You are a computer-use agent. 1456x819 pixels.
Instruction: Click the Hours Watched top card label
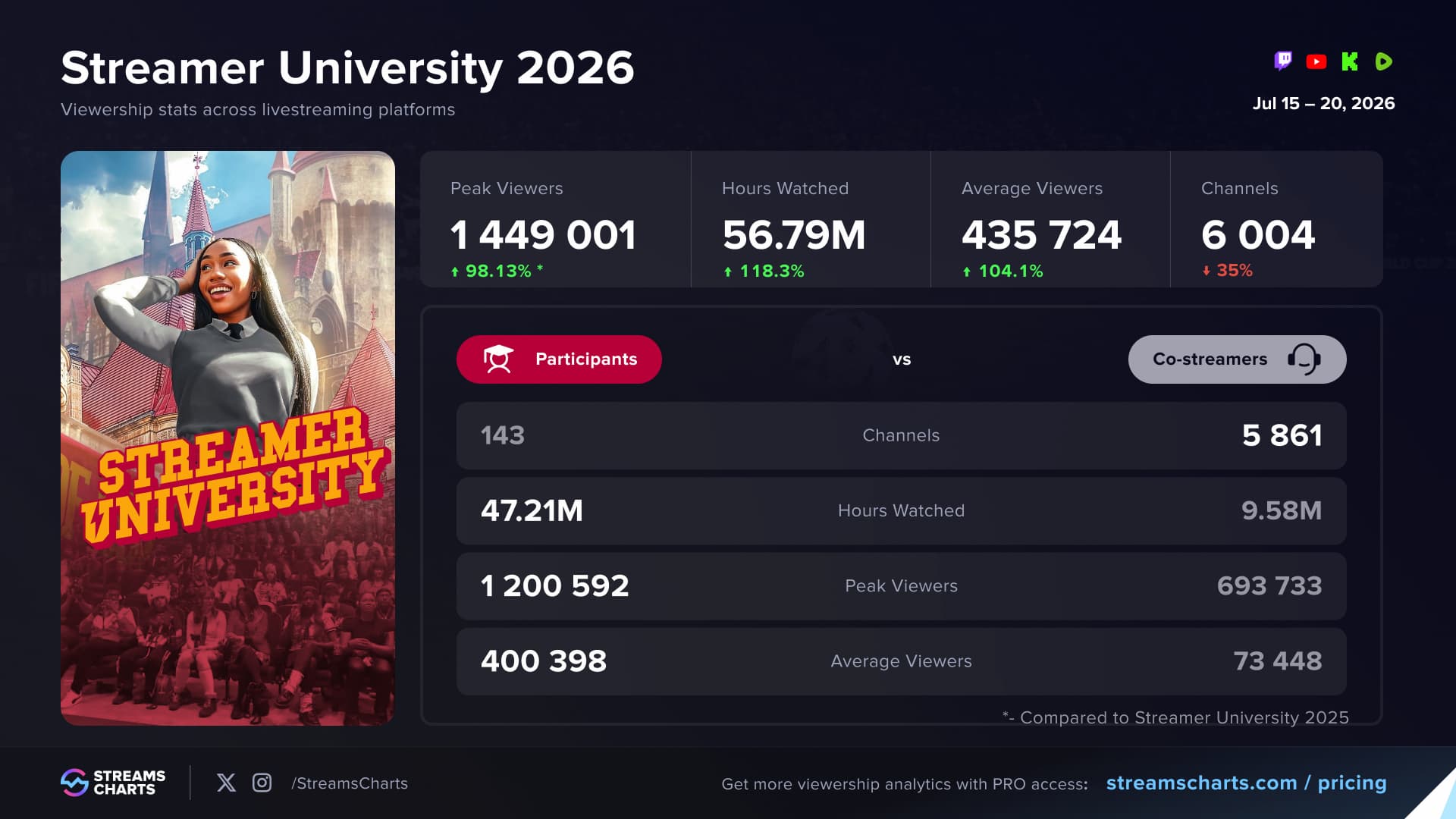pyautogui.click(x=785, y=188)
